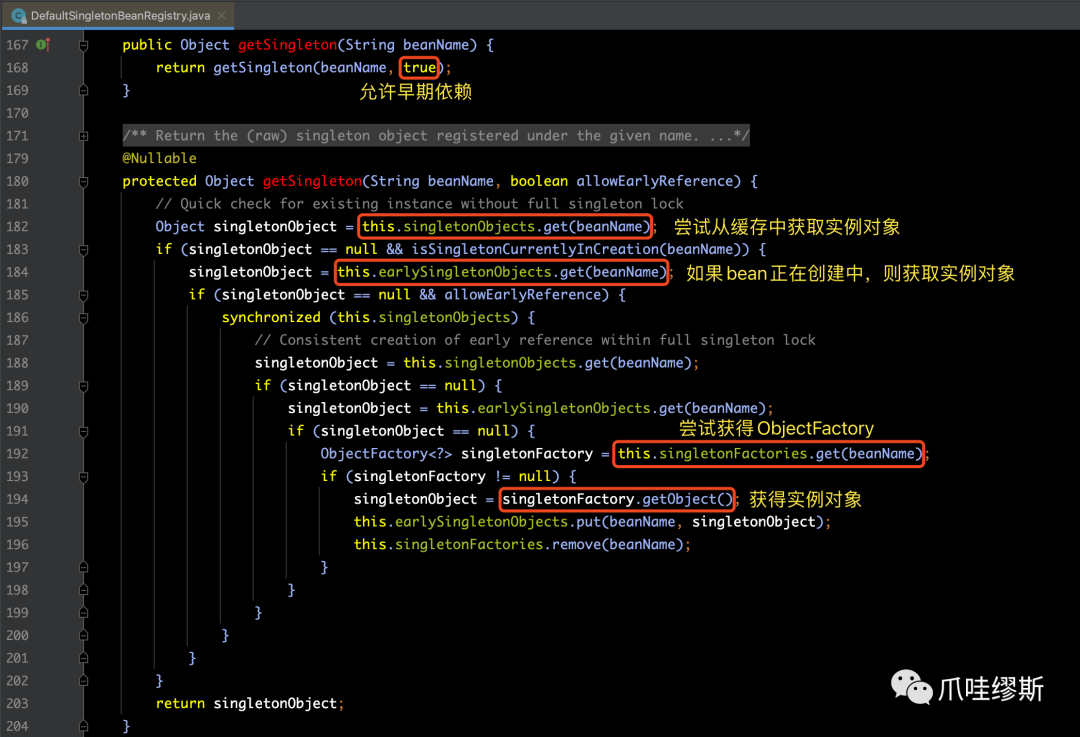The height and width of the screenshot is (737, 1080).
Task: Click the boolean keyword on line 180
Action: pos(539,181)
